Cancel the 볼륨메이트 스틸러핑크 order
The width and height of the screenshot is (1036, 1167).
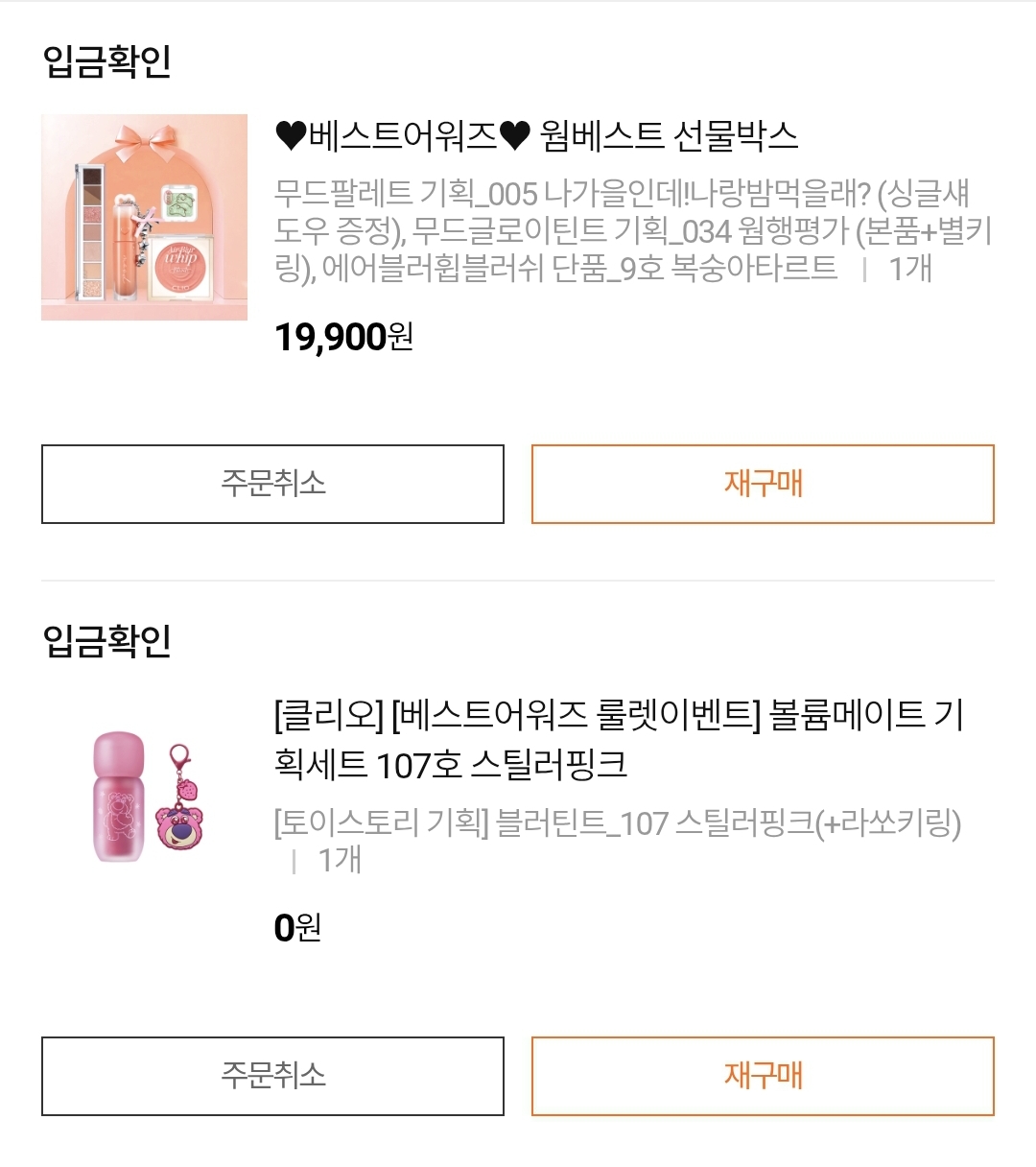[x=272, y=1076]
